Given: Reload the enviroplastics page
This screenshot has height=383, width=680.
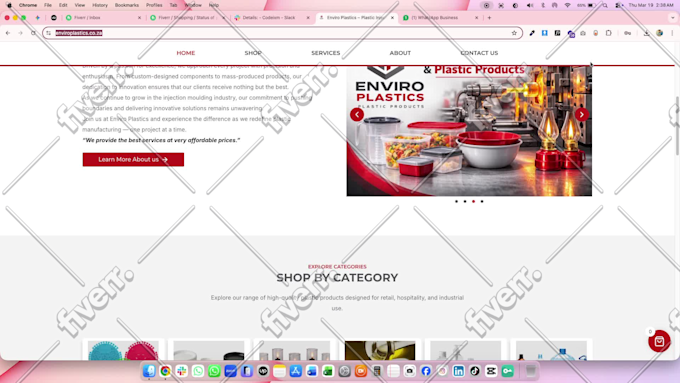Looking at the screenshot, I should [x=33, y=33].
